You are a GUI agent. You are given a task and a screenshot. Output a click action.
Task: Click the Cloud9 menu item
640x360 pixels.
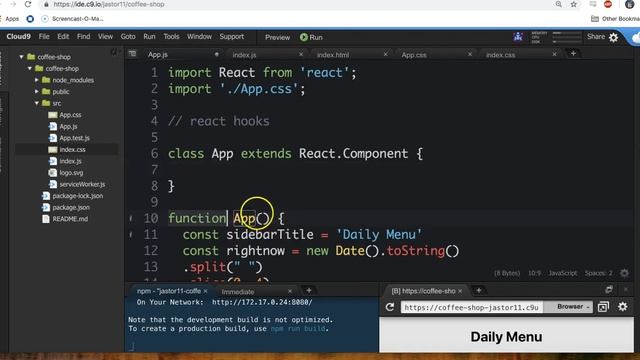(18, 36)
